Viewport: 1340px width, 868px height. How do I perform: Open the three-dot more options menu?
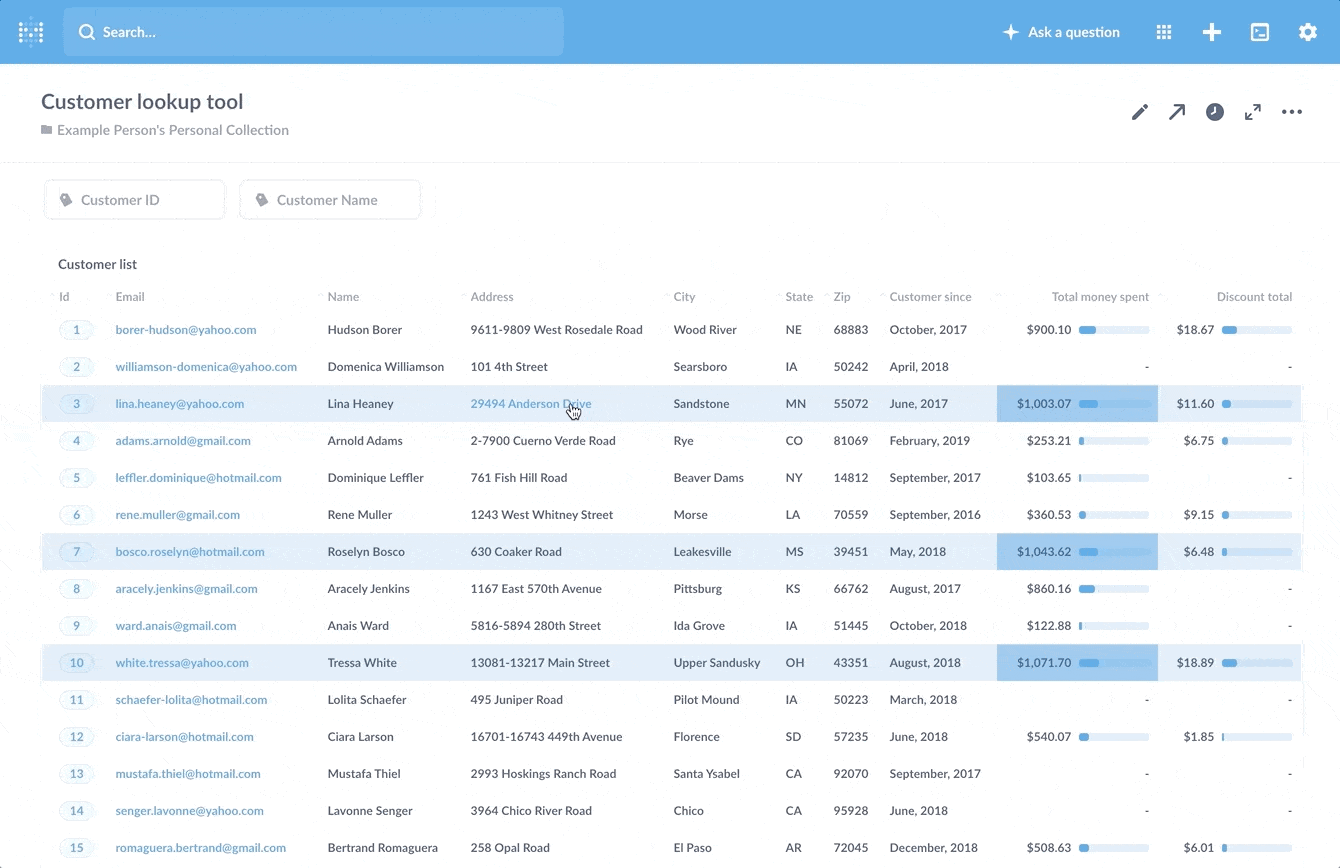pos(1292,112)
